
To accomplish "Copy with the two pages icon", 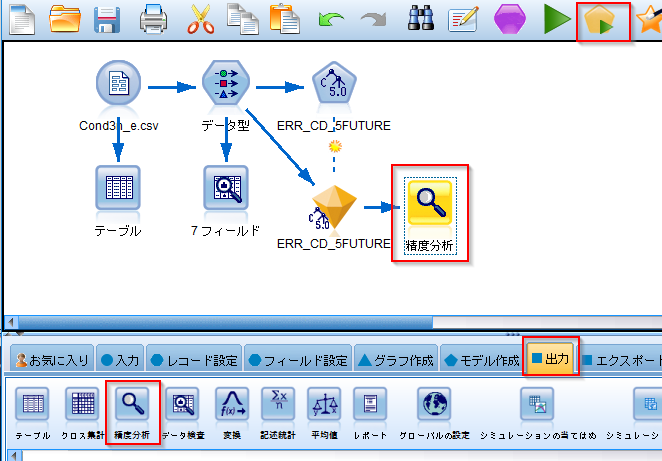I will click(x=243, y=19).
